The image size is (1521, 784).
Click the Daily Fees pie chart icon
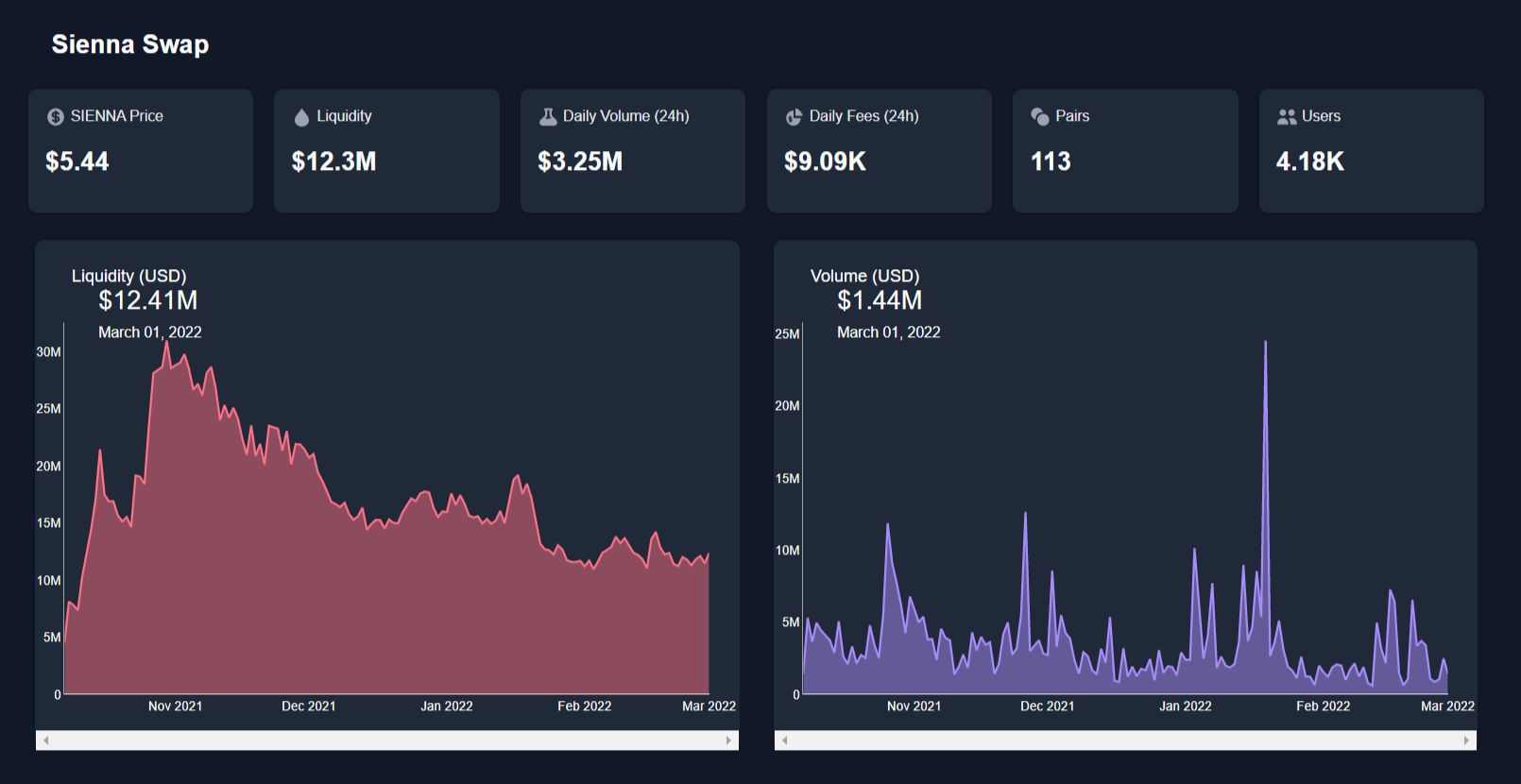point(795,117)
